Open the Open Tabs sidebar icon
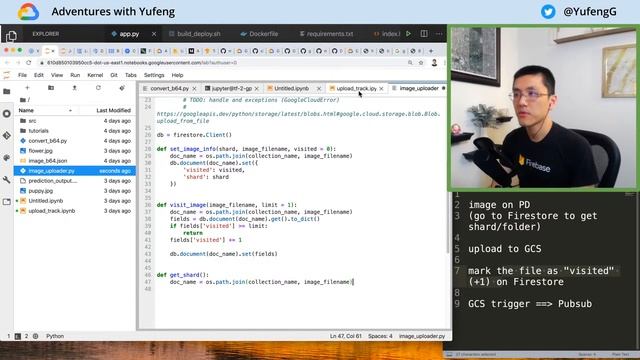 tap(7, 202)
